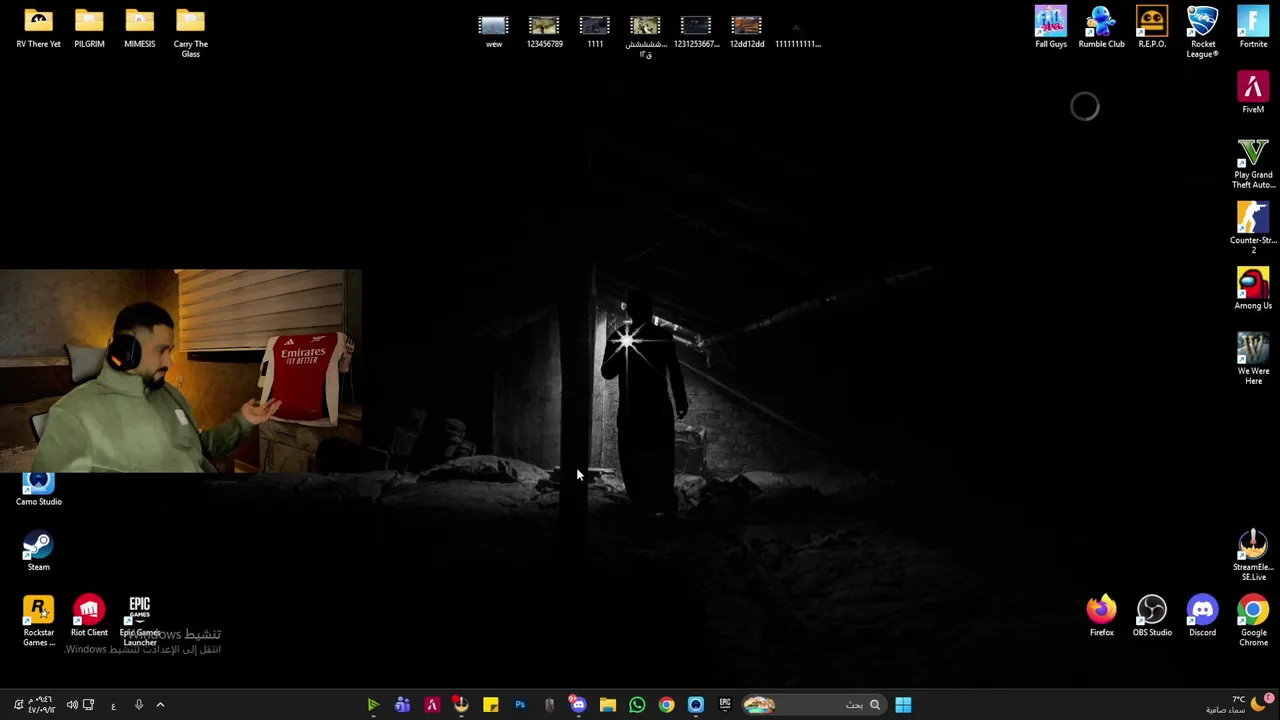The width and height of the screenshot is (1280, 720).
Task: Open Photoshop from the taskbar
Action: (519, 705)
